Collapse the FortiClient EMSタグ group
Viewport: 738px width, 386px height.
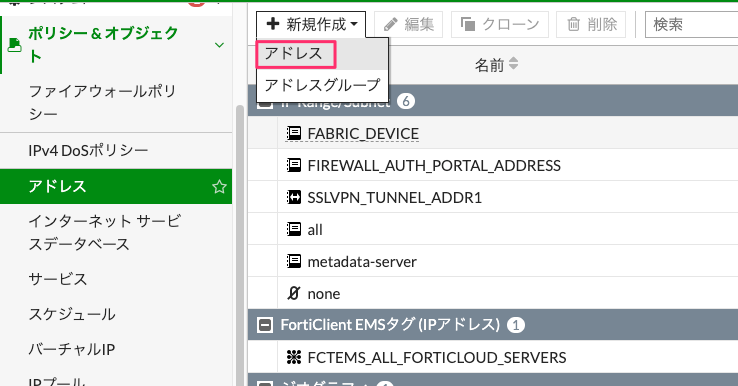tap(265, 325)
